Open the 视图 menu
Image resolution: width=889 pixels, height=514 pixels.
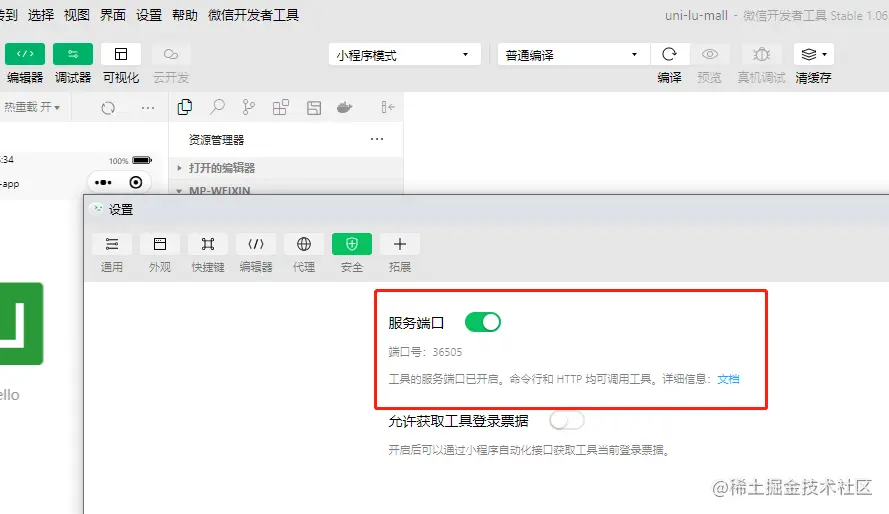point(77,15)
